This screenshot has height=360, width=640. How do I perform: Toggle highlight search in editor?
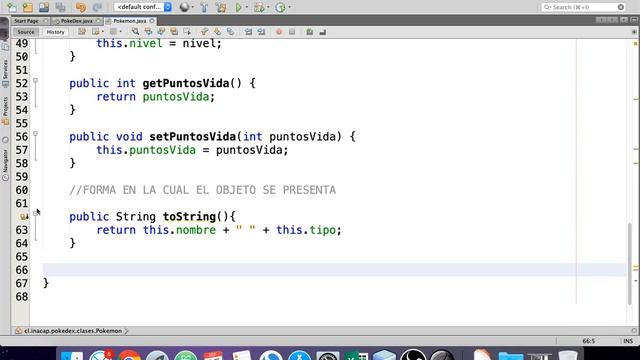pyautogui.click(x=174, y=32)
